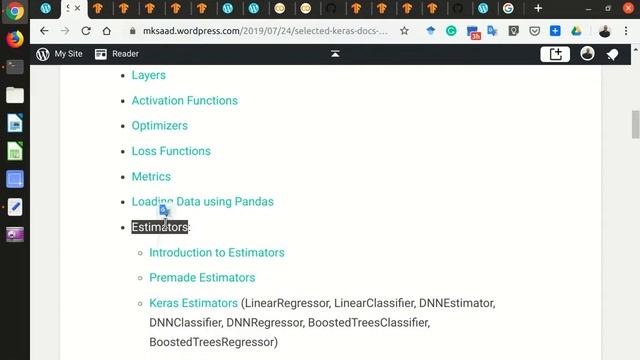Open the Pocket extension

click(534, 31)
